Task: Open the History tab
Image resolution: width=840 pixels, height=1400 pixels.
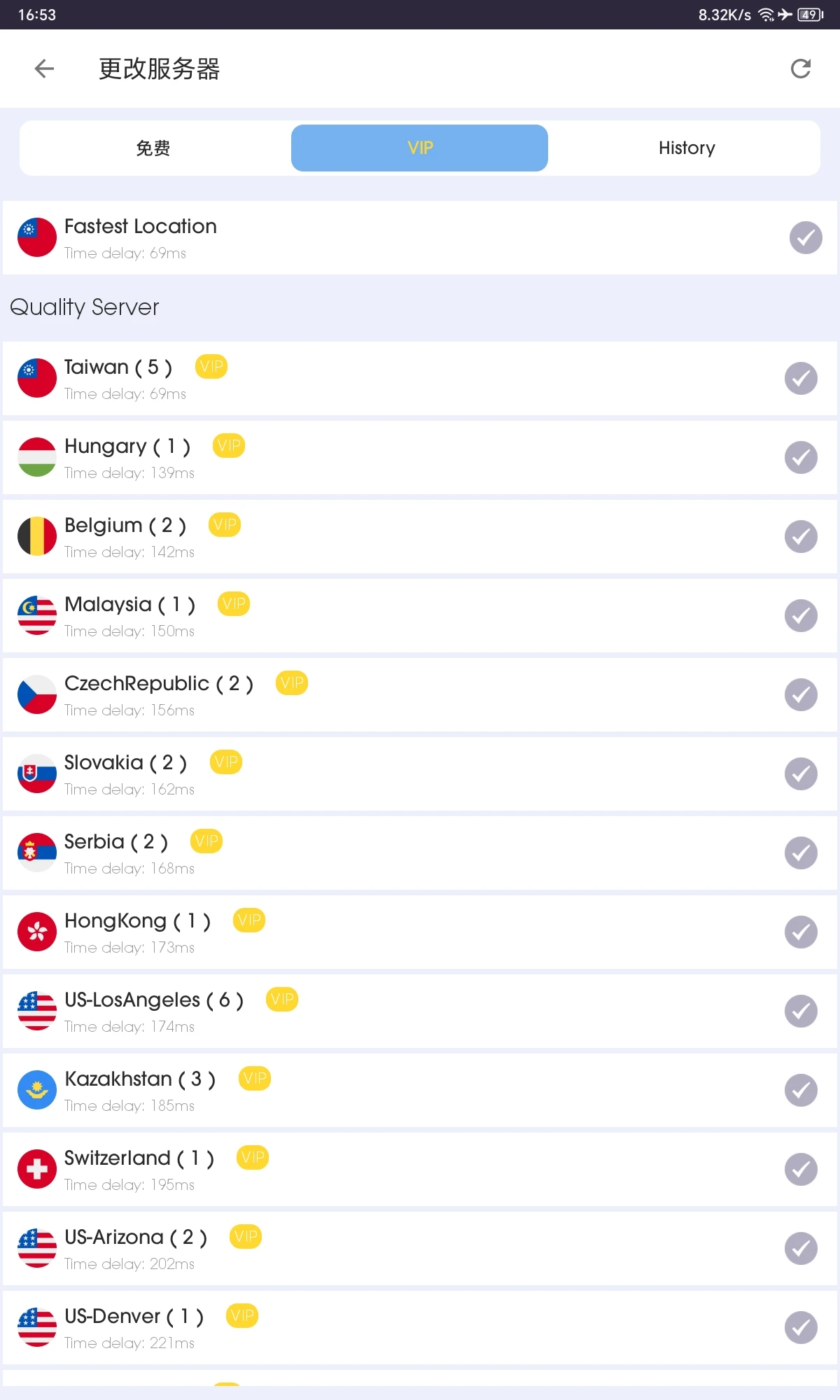Action: (x=686, y=148)
